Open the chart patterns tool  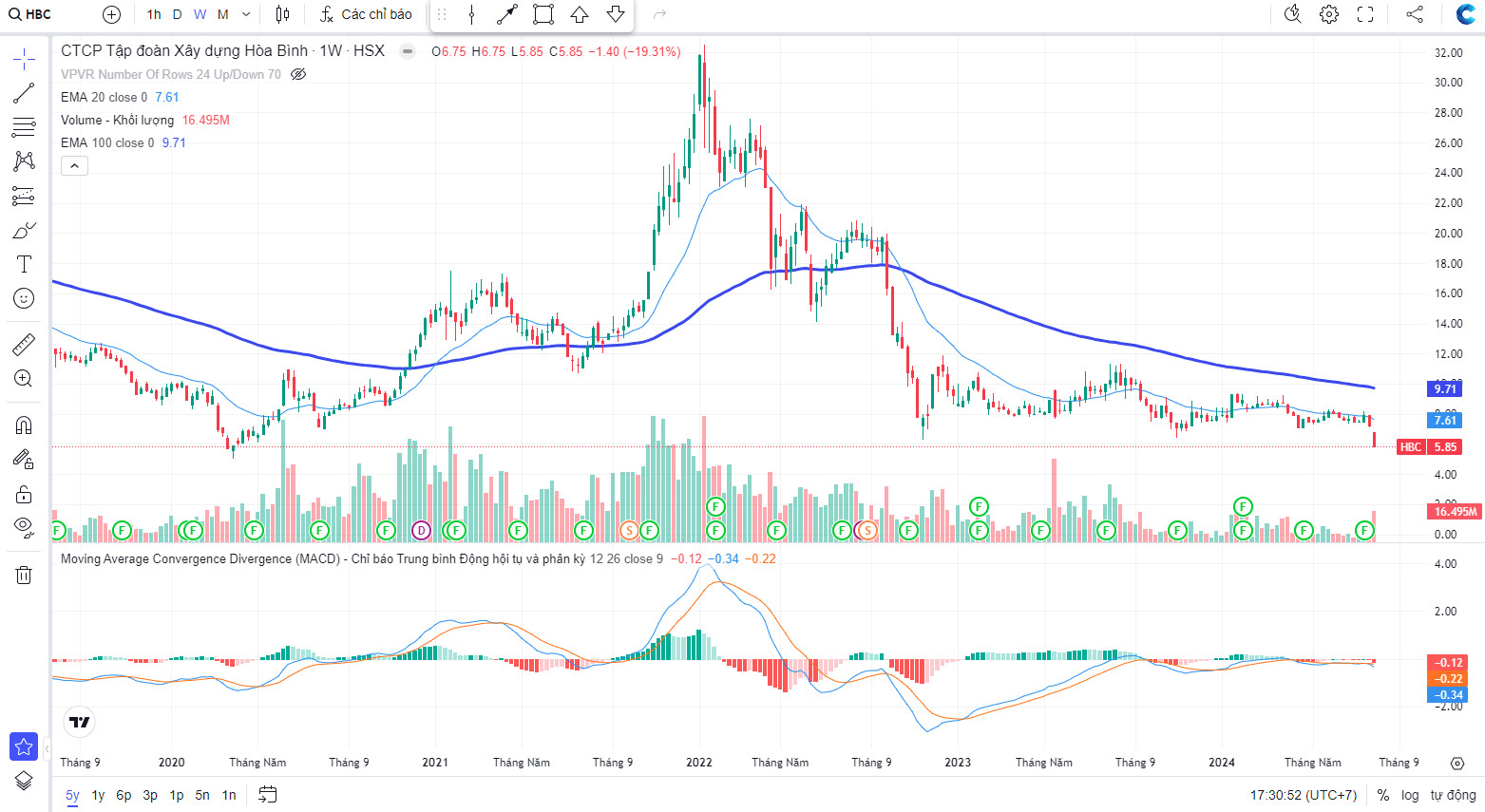pos(24,161)
